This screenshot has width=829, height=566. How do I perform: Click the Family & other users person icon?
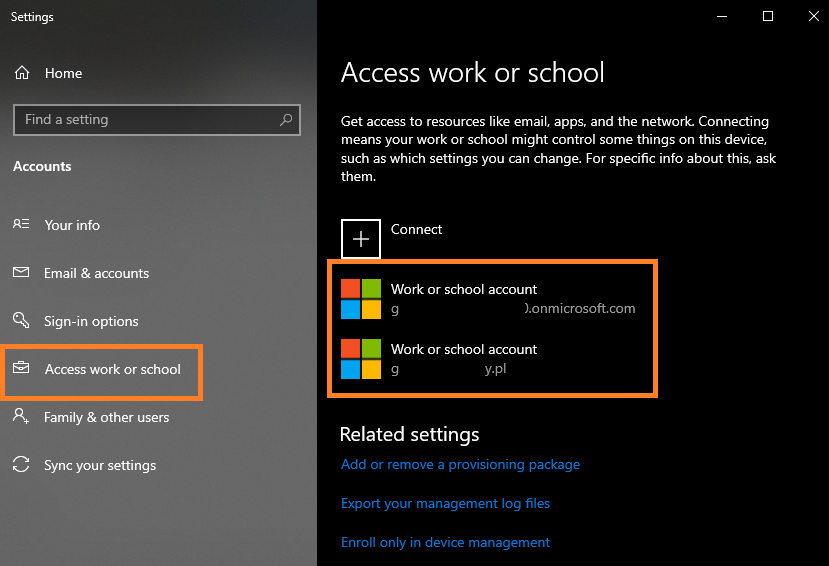click(x=21, y=416)
